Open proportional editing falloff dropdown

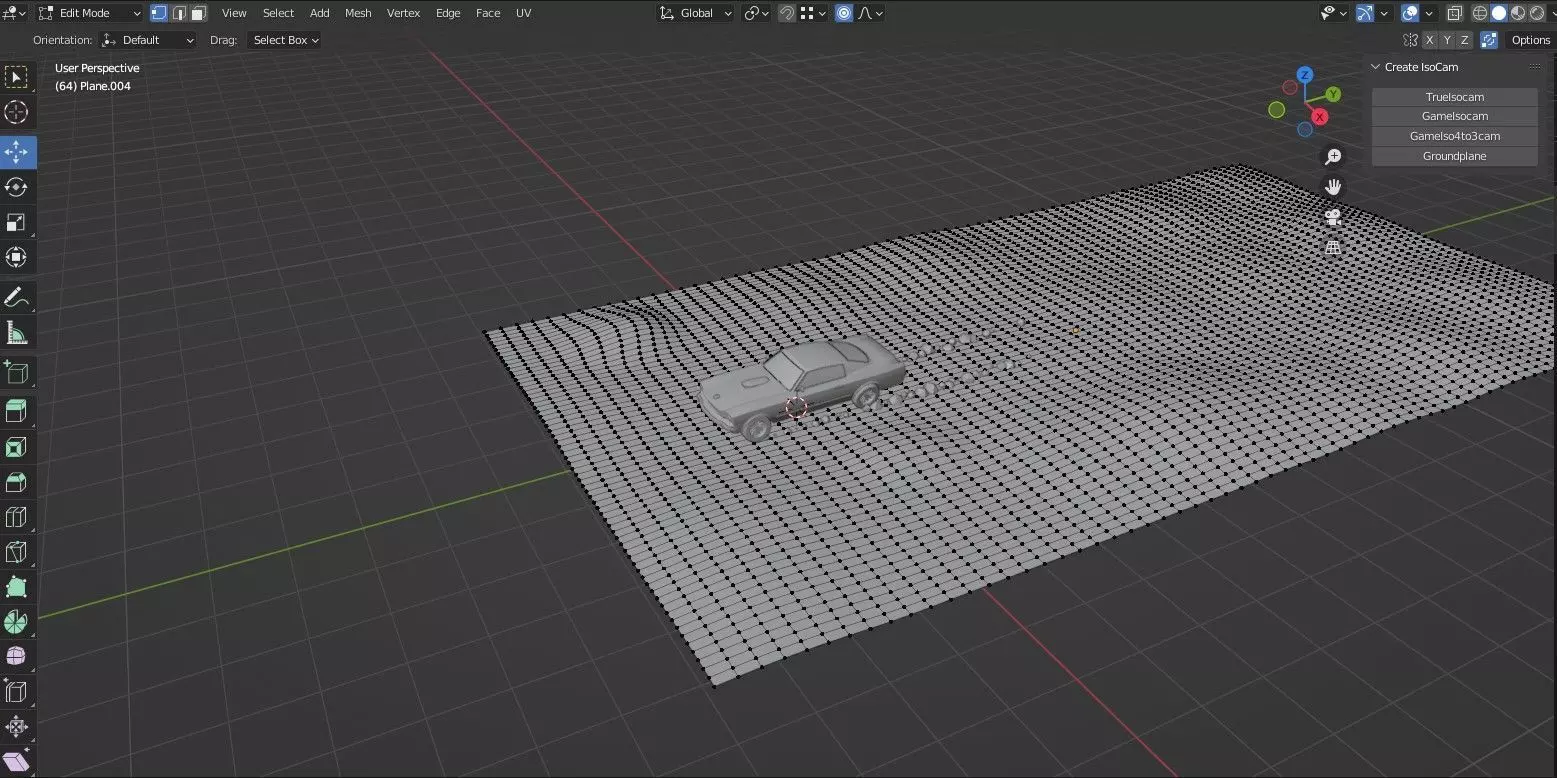pyautogui.click(x=871, y=13)
